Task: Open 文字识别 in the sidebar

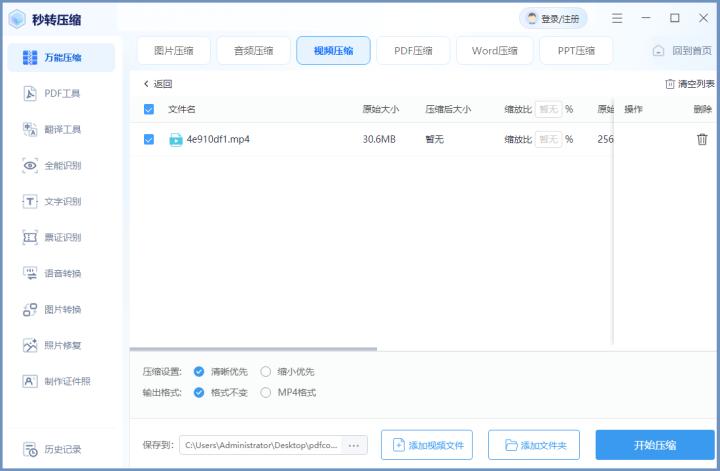Action: [x=61, y=202]
